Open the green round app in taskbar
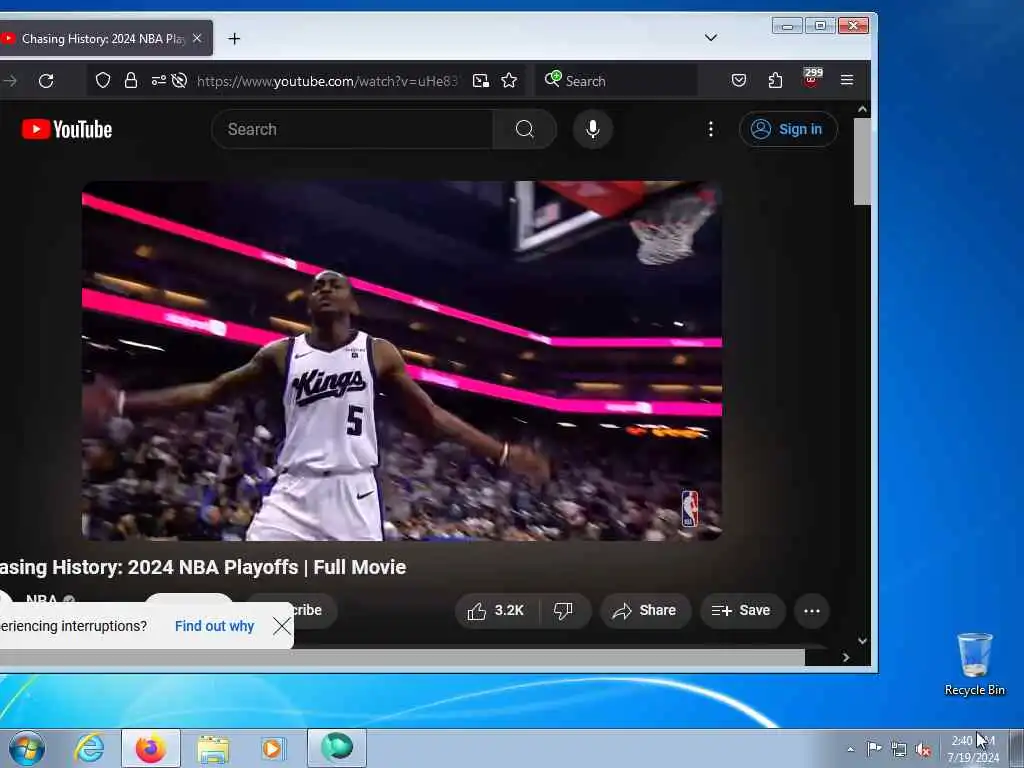The image size is (1024, 768). 337,747
